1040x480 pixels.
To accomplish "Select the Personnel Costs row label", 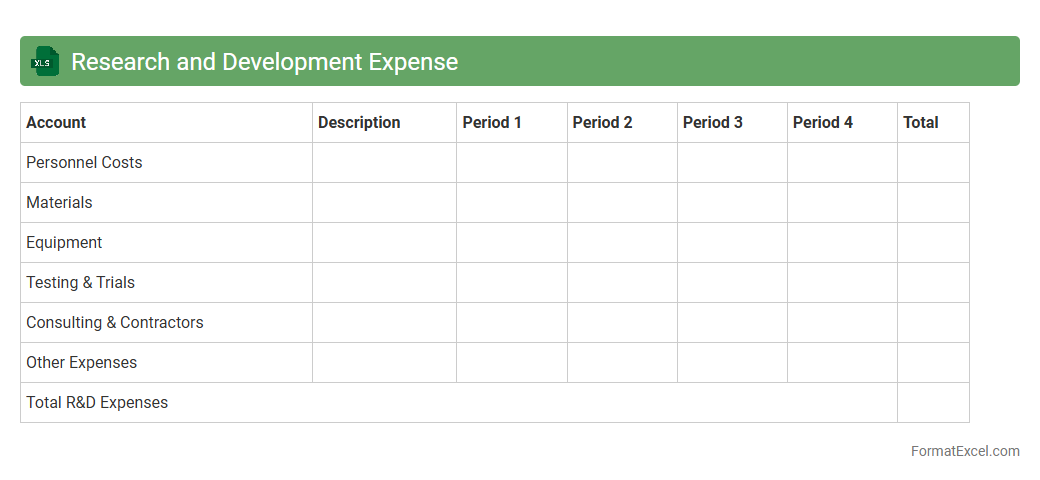I will point(84,163).
